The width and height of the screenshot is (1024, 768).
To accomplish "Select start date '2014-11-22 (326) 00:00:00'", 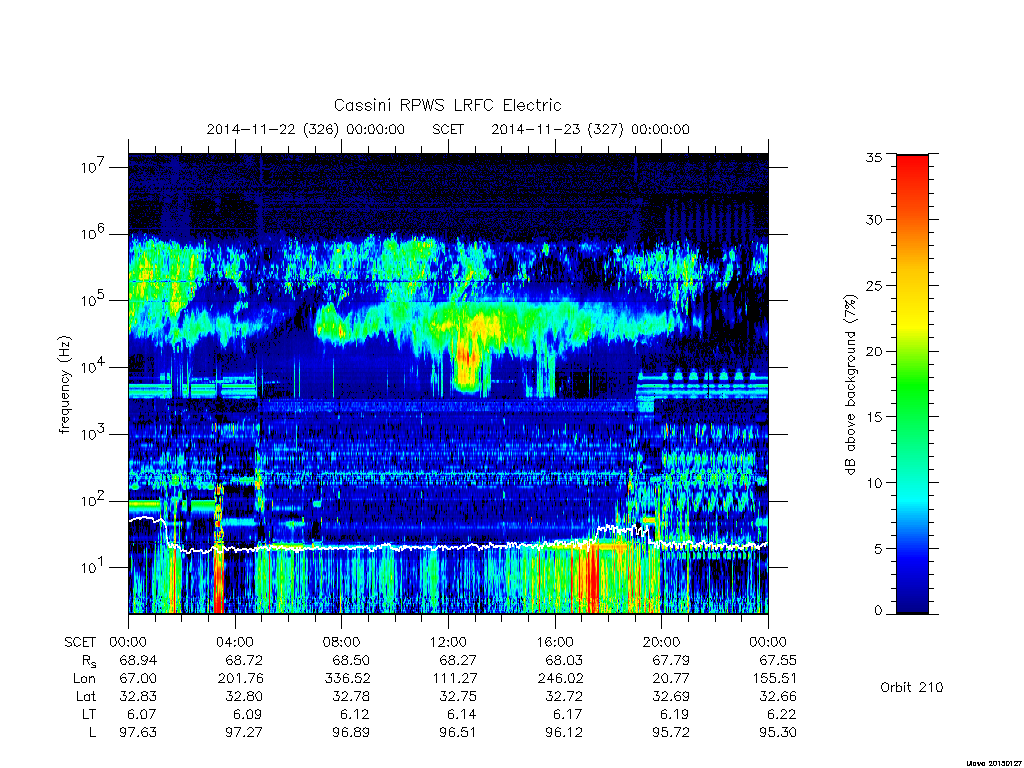I will [x=306, y=129].
